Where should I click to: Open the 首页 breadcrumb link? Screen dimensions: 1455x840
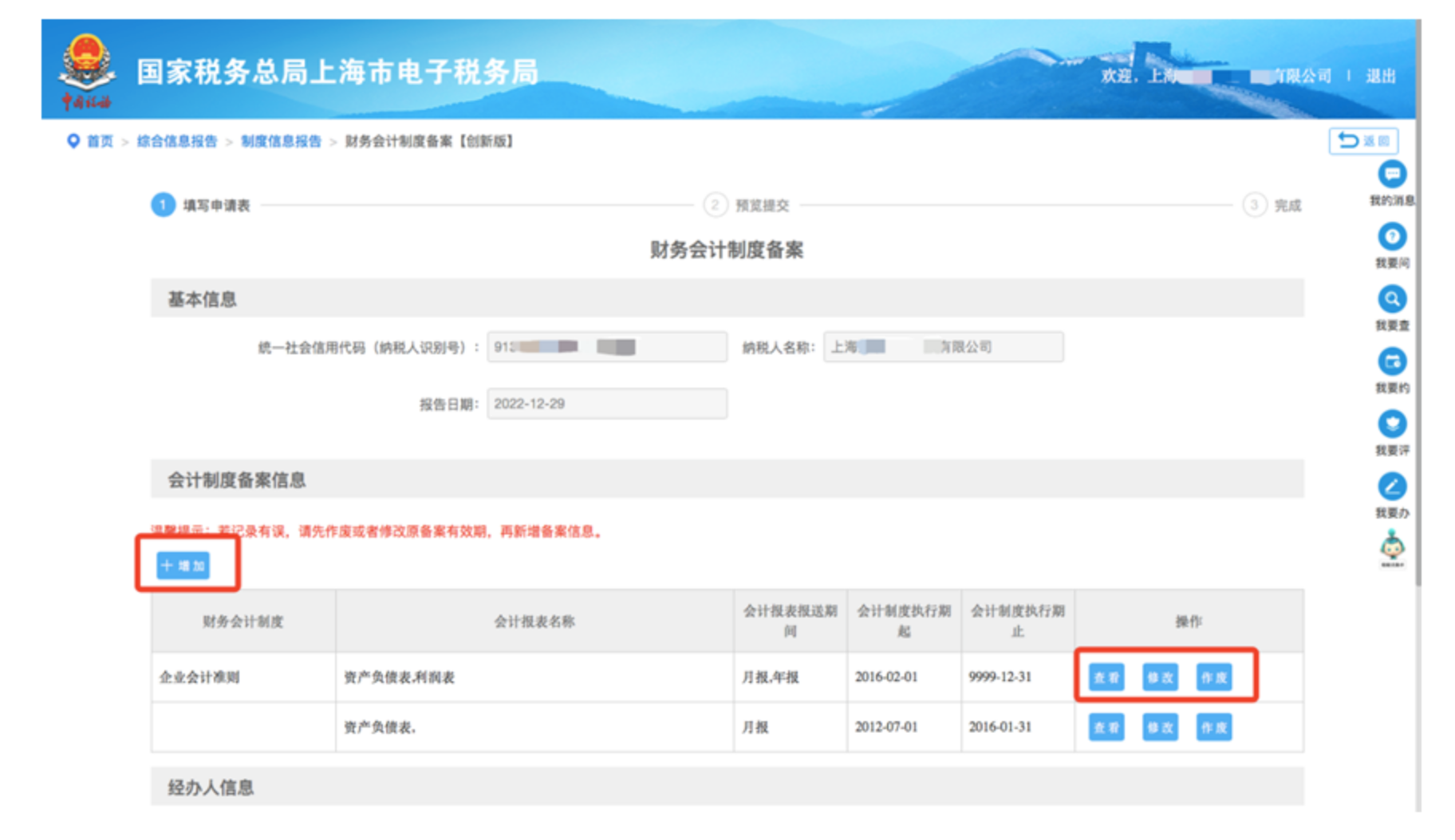point(99,141)
